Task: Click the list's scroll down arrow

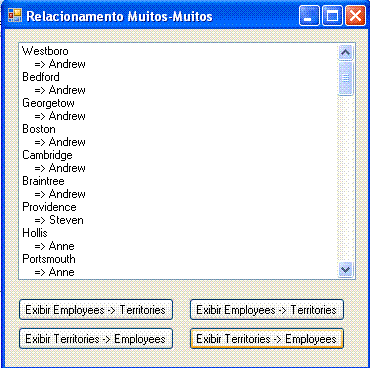Action: coord(345,269)
